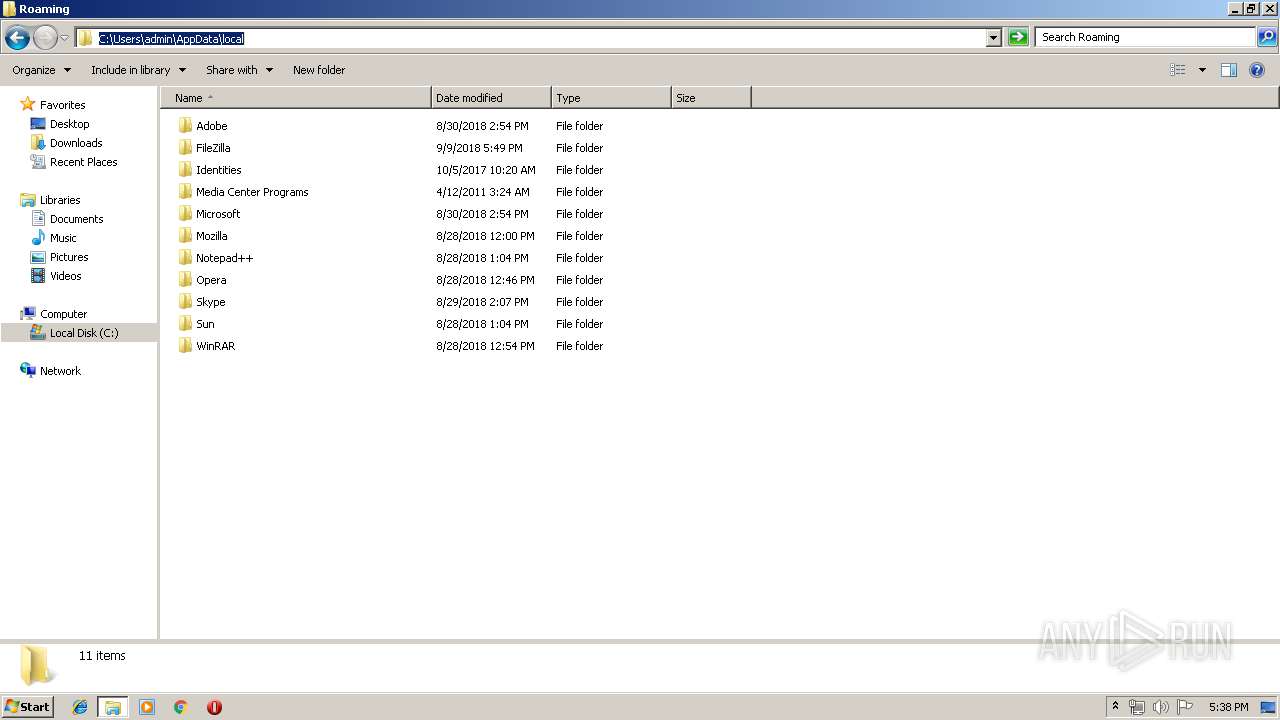The image size is (1280, 720).
Task: Open the view options dropdown arrow
Action: [1202, 70]
